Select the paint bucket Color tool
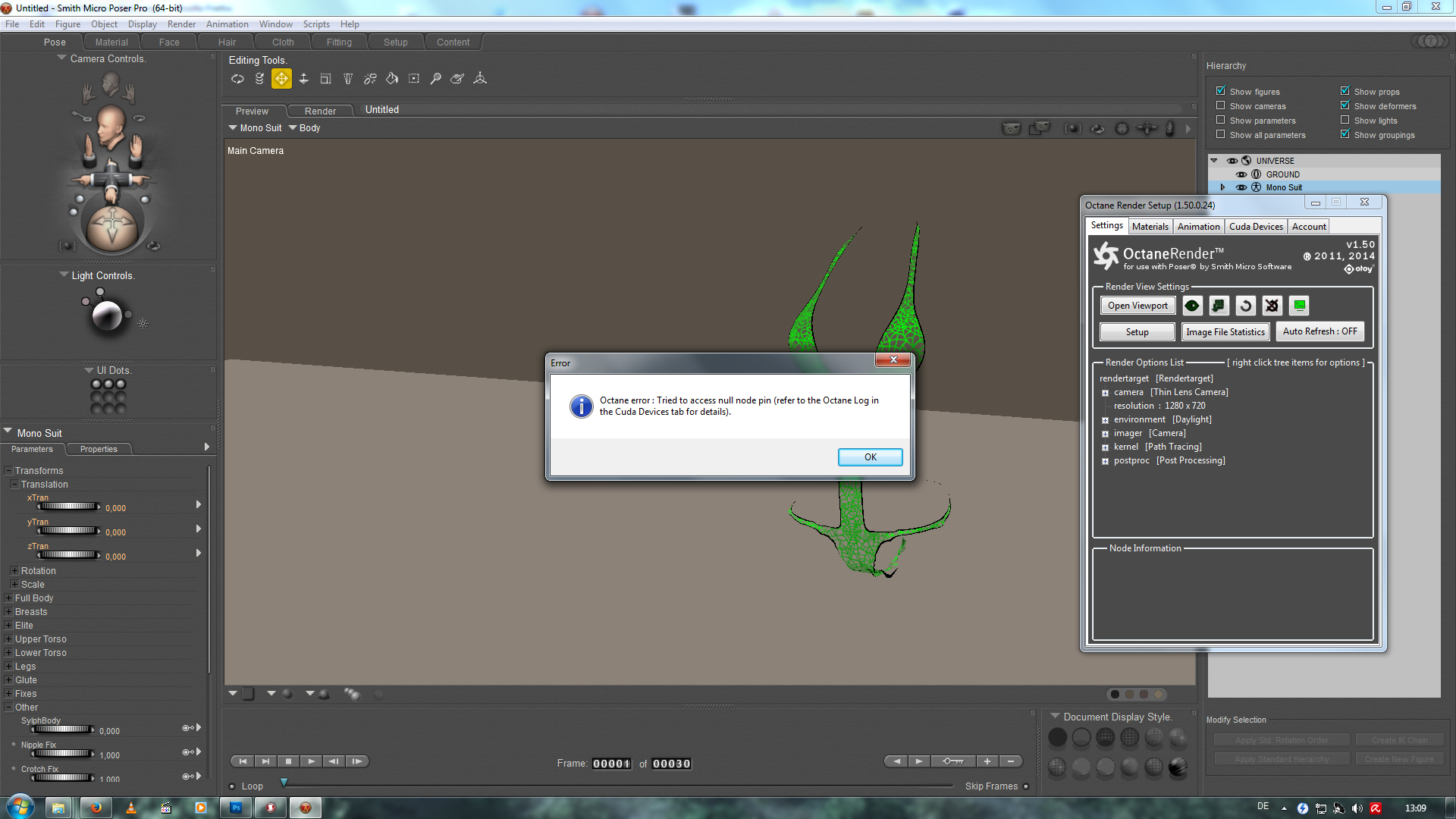Screen dimensions: 1456x819 pos(392,79)
